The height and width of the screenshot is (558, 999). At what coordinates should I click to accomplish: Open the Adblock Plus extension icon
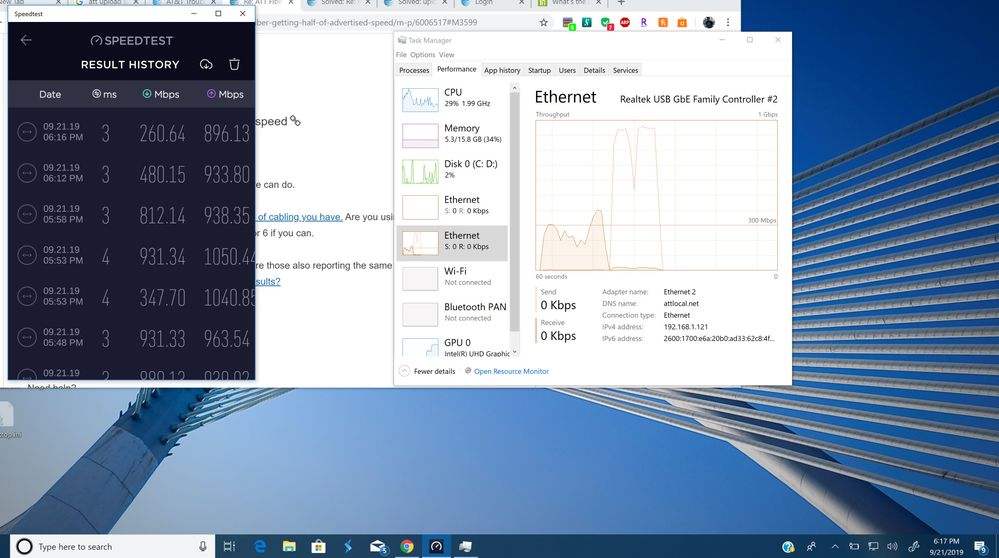tap(624, 22)
